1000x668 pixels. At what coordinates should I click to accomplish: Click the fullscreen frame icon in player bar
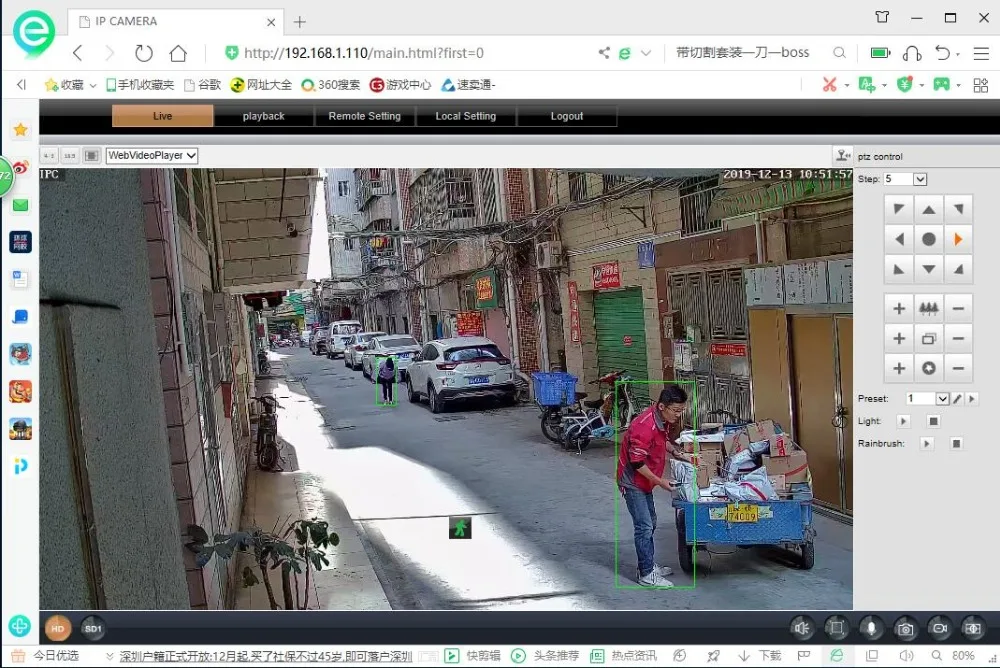pyautogui.click(x=836, y=628)
